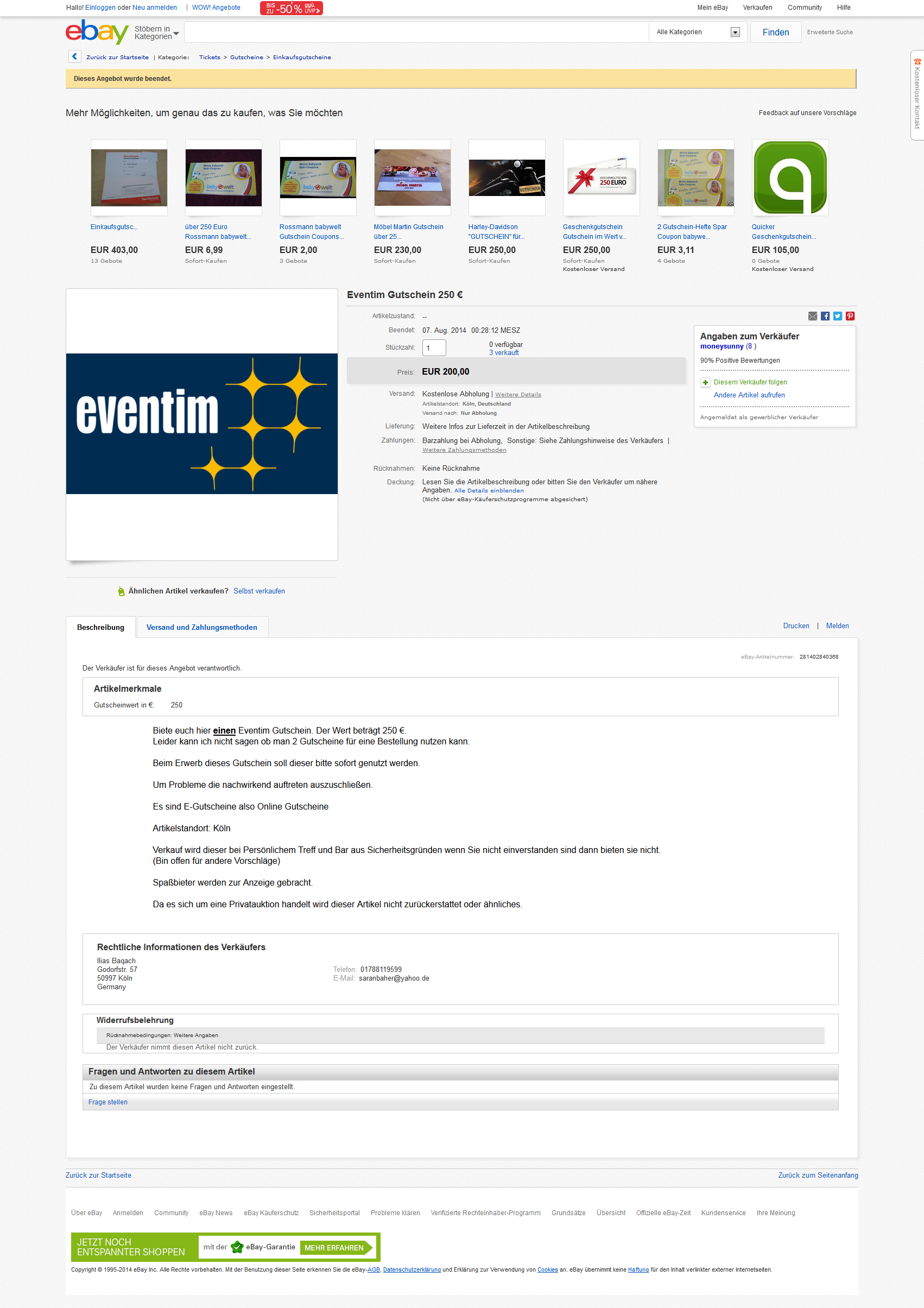924x1308 pixels.
Task: Open Möbel Martin Gutschein thumbnail
Action: point(412,178)
